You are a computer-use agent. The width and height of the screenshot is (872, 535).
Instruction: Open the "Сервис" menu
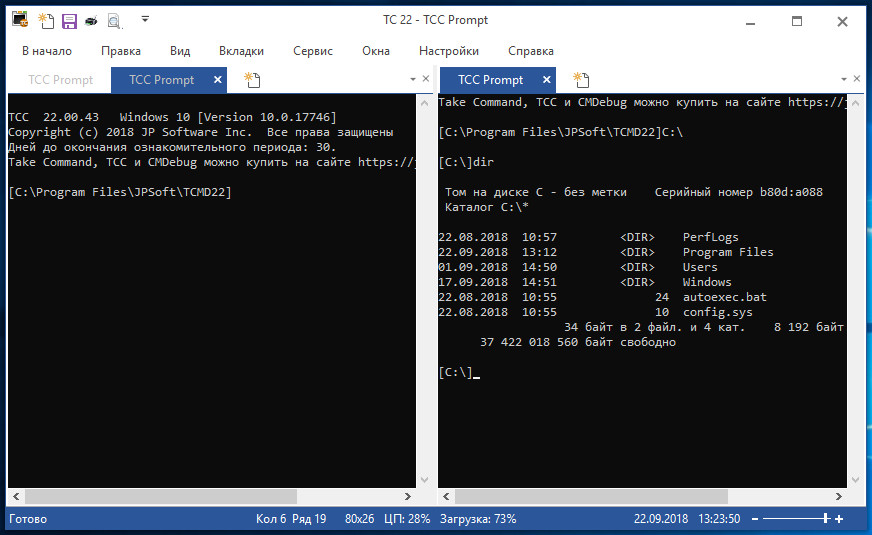click(313, 51)
